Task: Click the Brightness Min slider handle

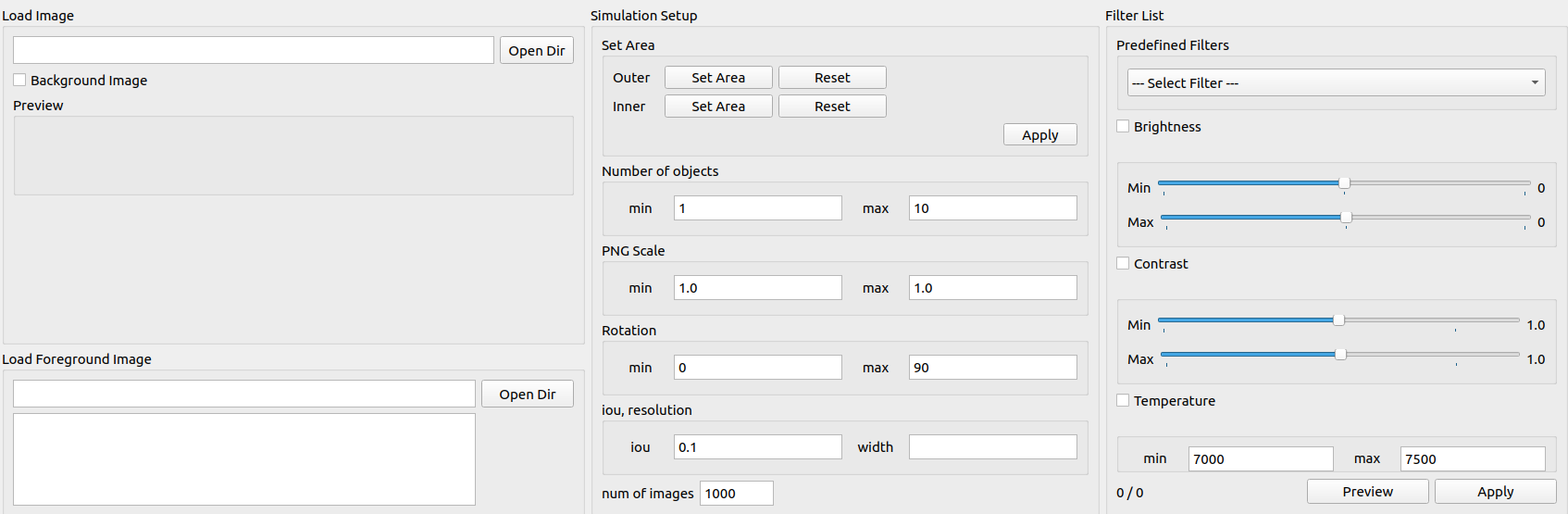Action: (1344, 183)
